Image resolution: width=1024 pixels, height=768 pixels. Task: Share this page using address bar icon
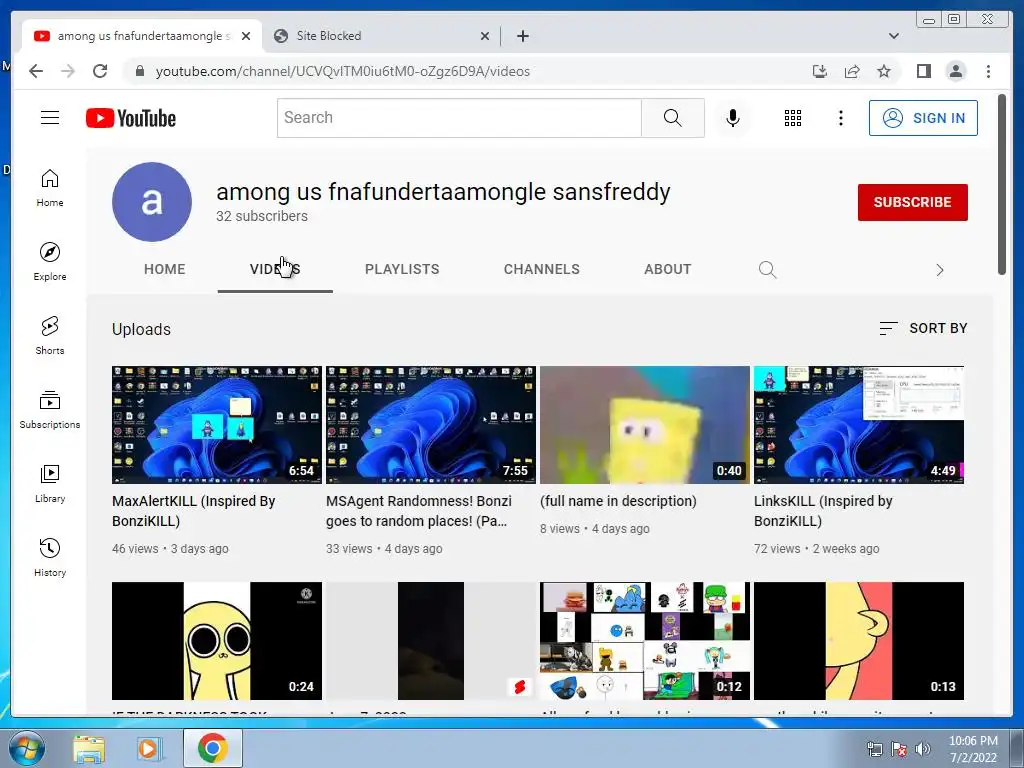(x=852, y=71)
